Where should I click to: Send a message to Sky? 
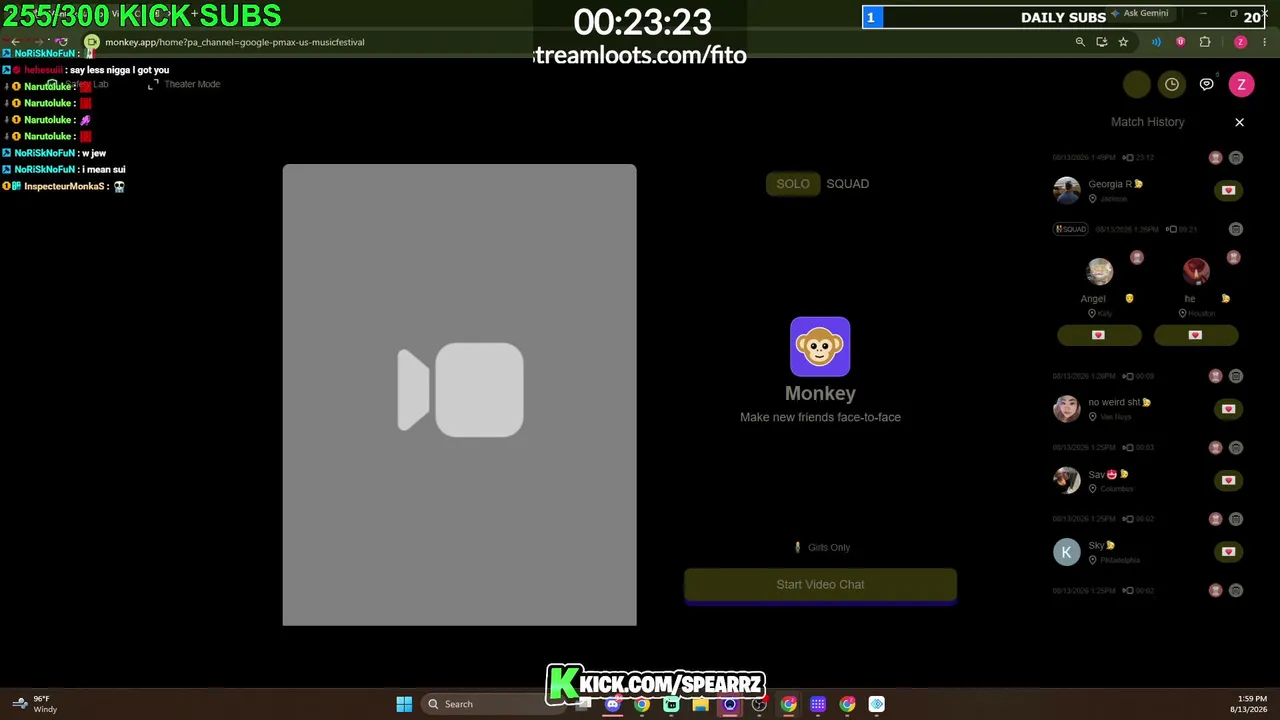tap(1228, 552)
